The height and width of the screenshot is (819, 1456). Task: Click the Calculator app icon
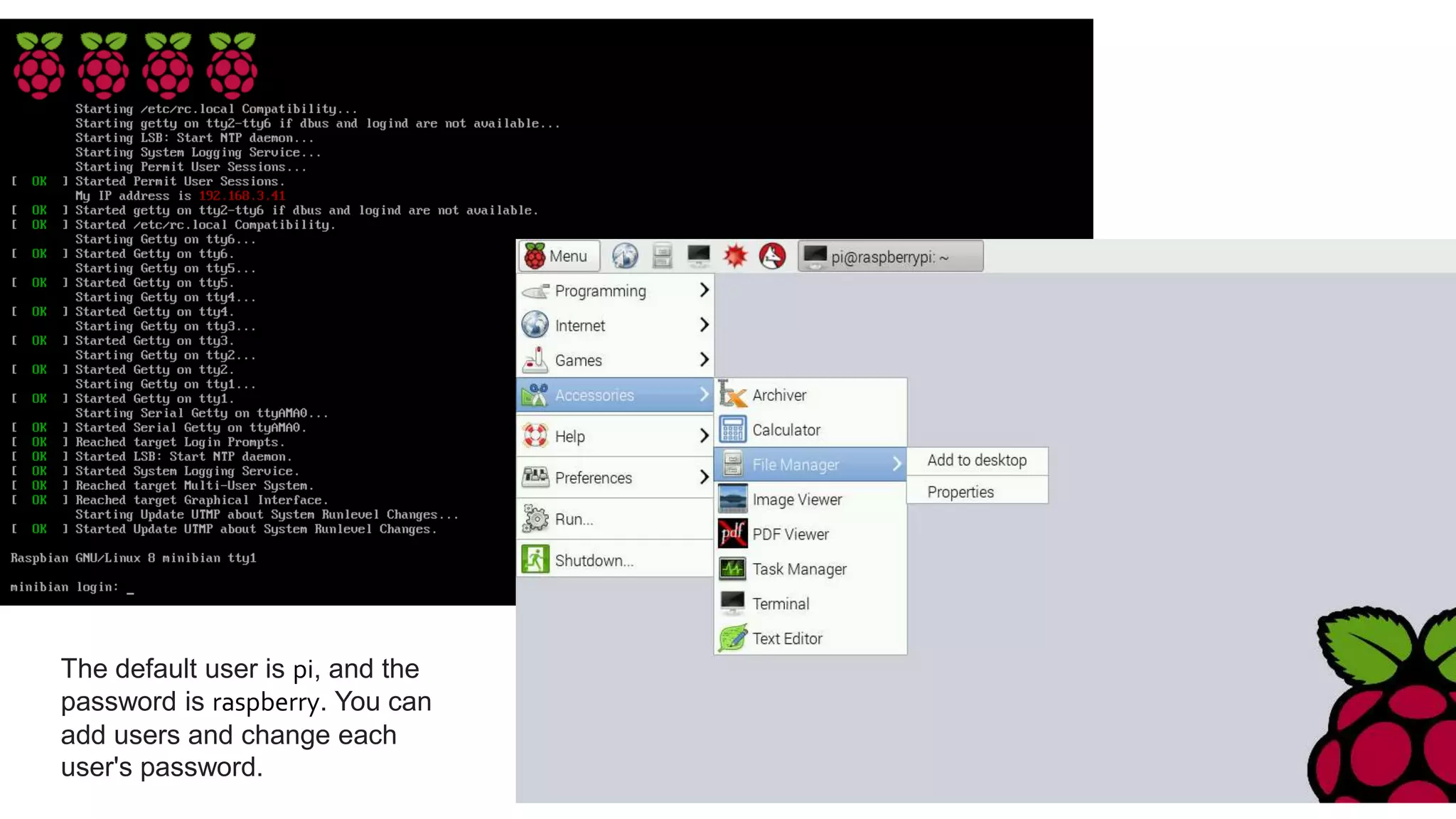(x=732, y=429)
